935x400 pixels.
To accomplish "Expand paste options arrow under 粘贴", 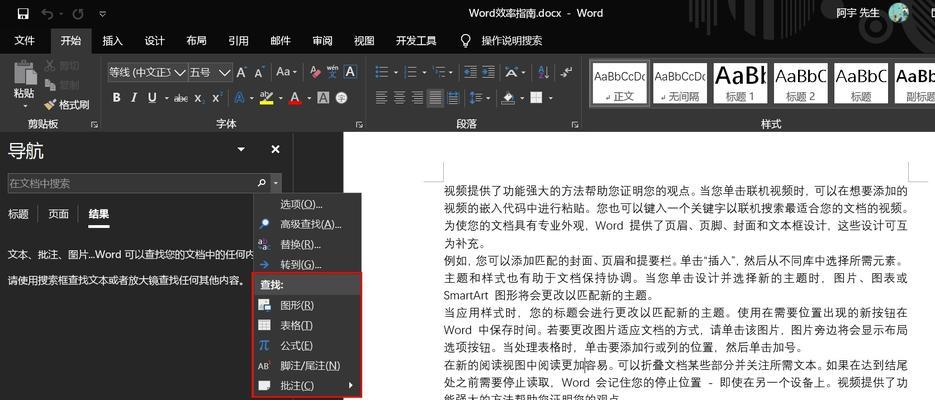I will click(x=26, y=106).
